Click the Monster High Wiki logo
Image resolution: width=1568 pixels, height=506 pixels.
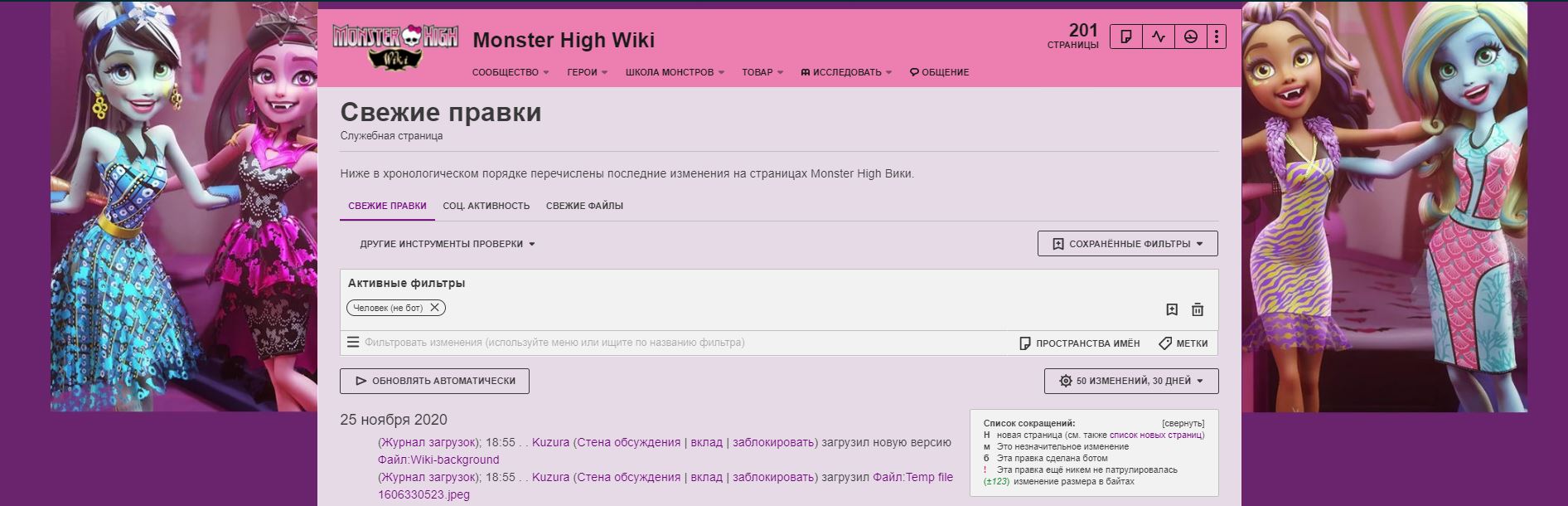point(394,46)
